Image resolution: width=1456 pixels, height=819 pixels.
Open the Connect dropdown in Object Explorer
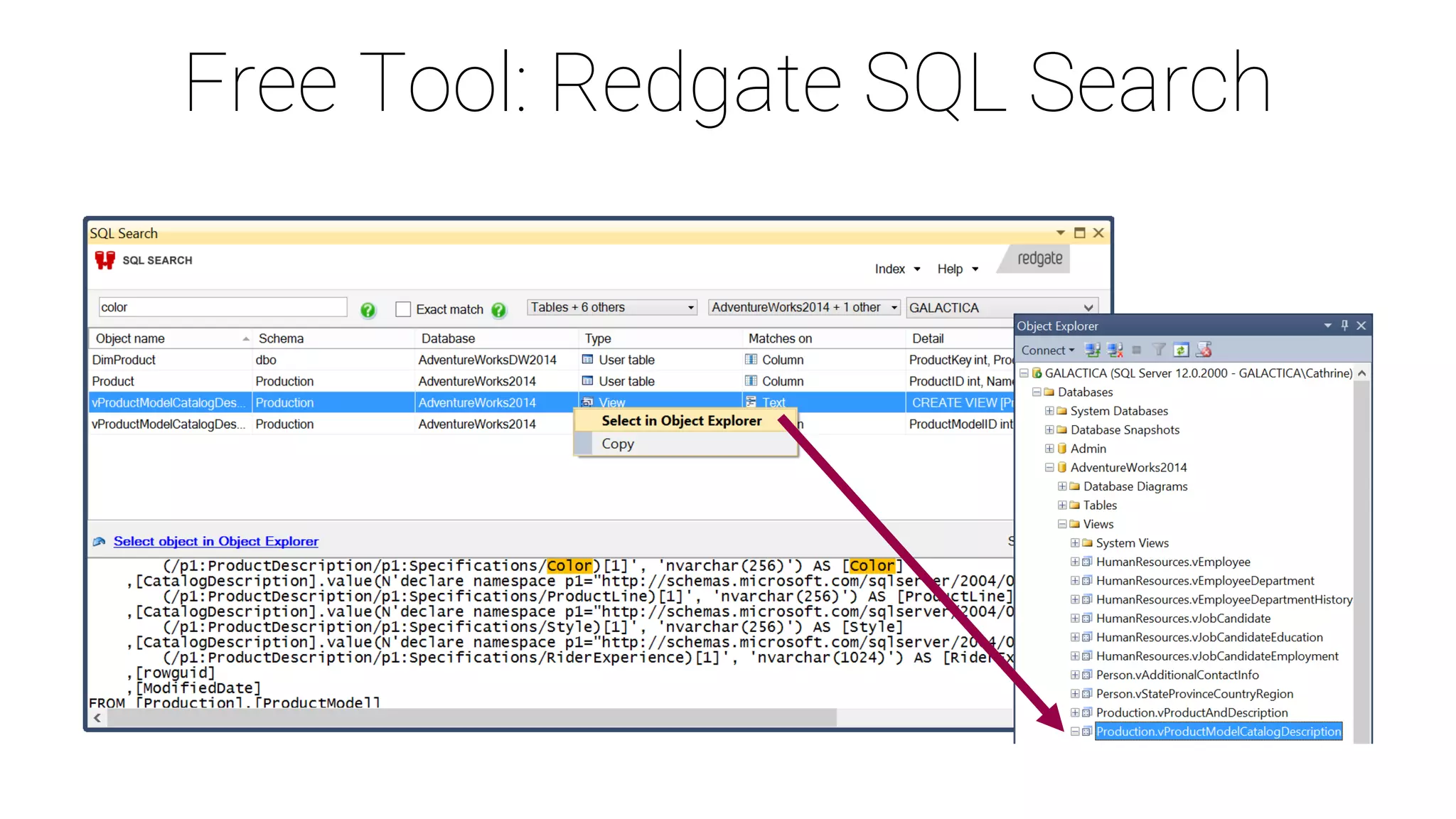1048,350
